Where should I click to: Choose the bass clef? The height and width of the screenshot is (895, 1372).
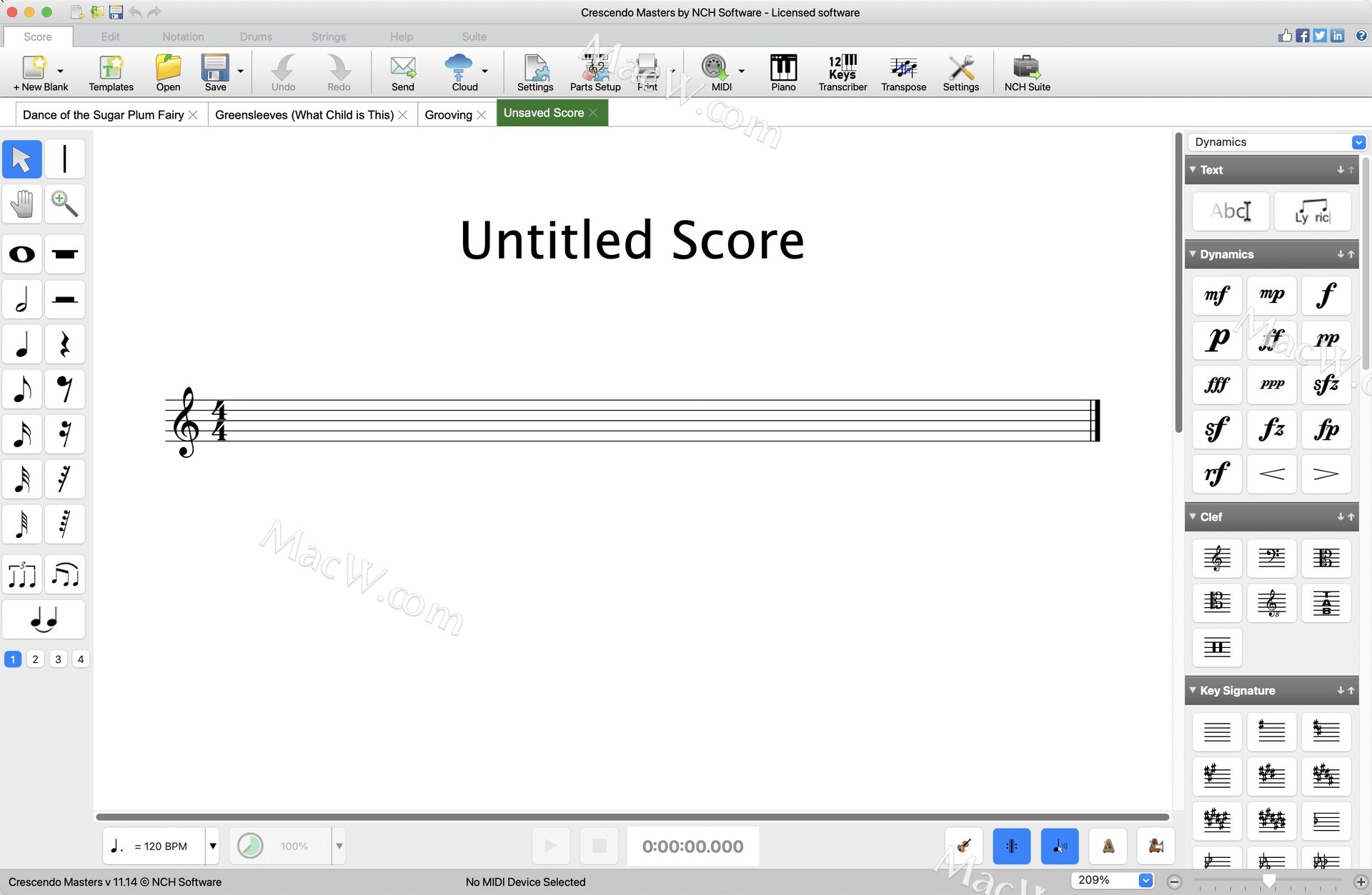tap(1271, 558)
